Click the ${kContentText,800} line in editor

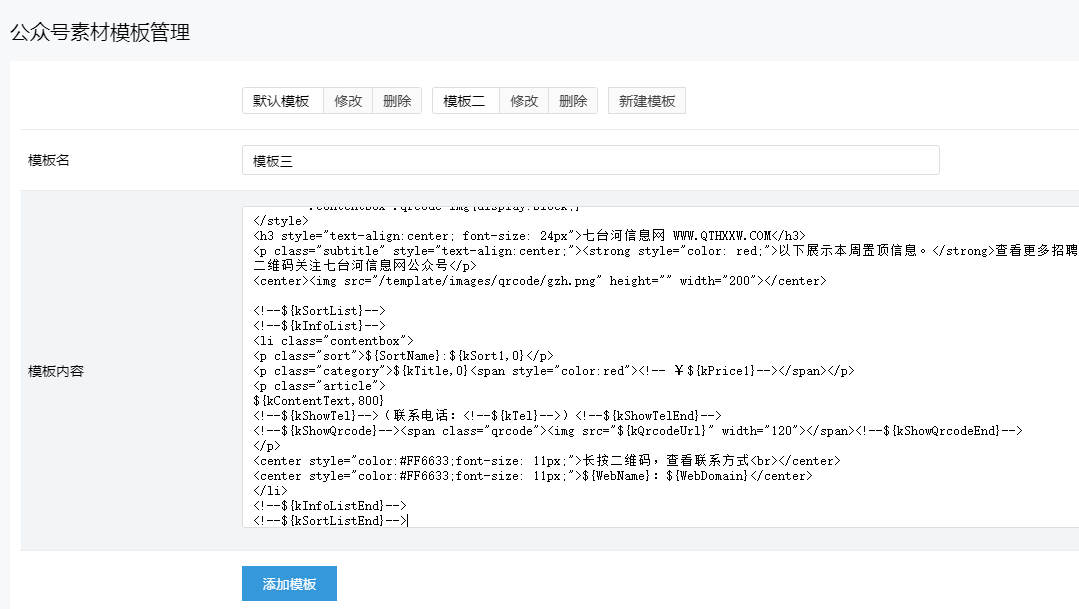pyautogui.click(x=319, y=401)
